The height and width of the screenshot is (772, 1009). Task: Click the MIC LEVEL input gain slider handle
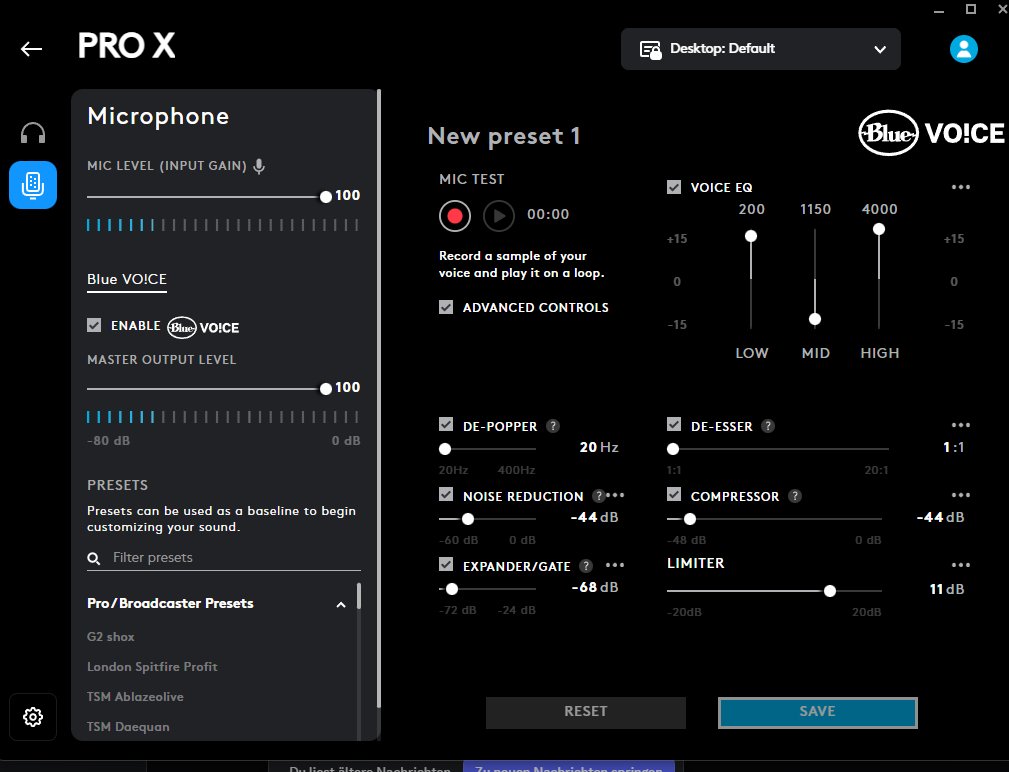point(326,197)
